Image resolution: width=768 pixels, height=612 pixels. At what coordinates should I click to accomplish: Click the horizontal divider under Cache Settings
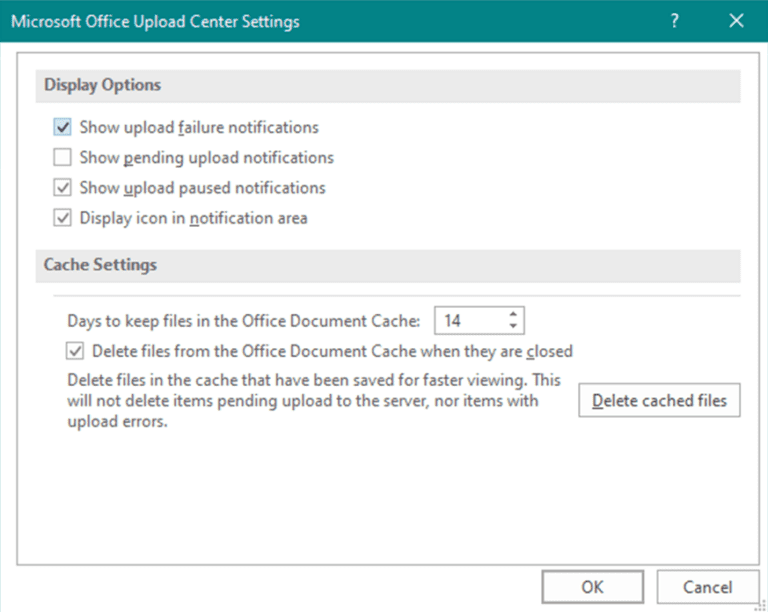point(390,296)
